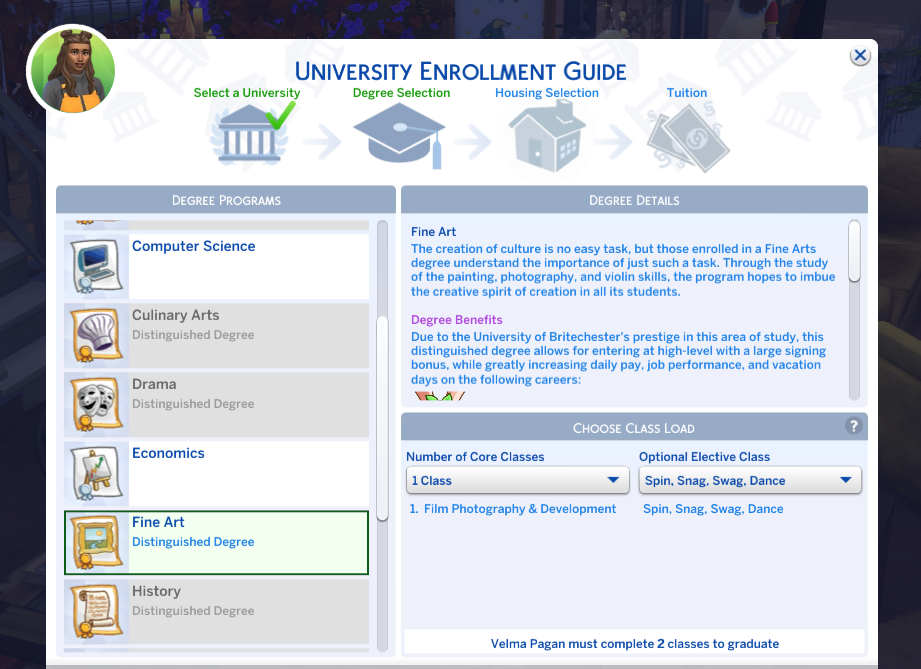Screen dimensions: 921x669
Task: Click the Optional Elective Class label
Action: click(x=704, y=457)
